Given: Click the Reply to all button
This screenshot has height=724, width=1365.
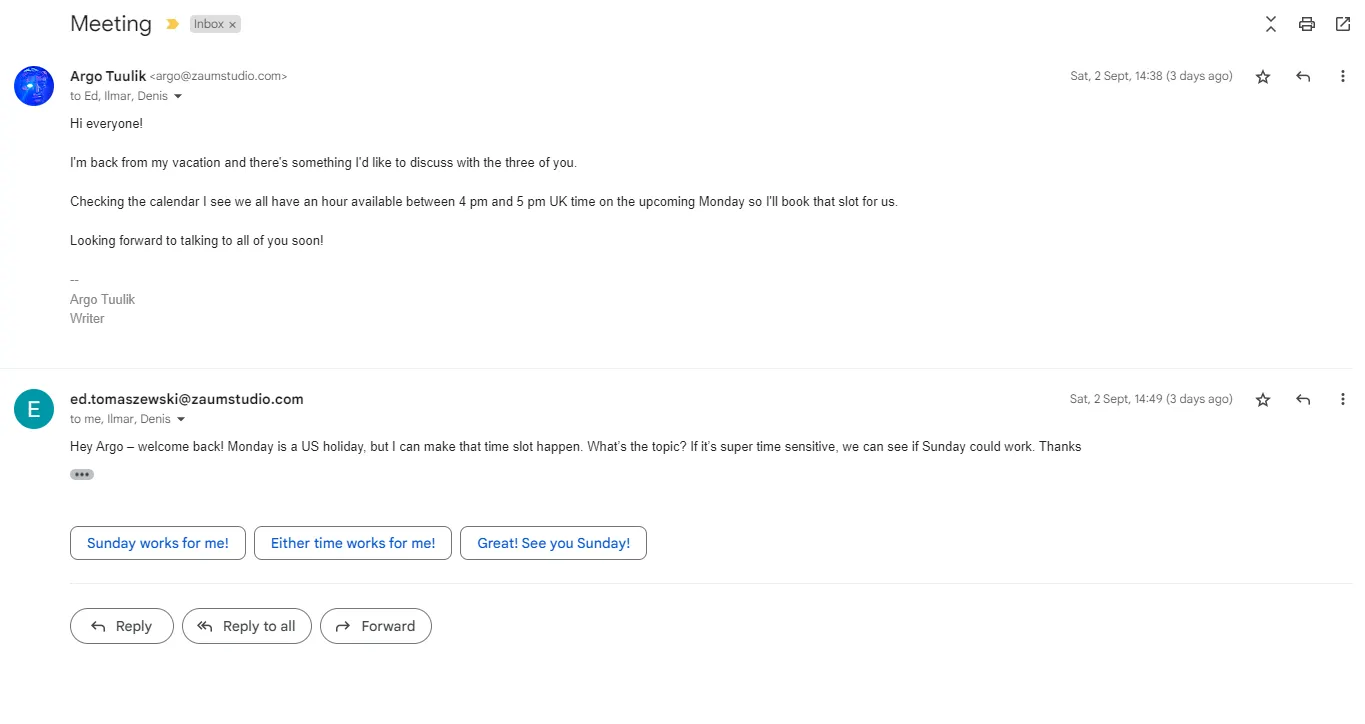Looking at the screenshot, I should pos(246,626).
